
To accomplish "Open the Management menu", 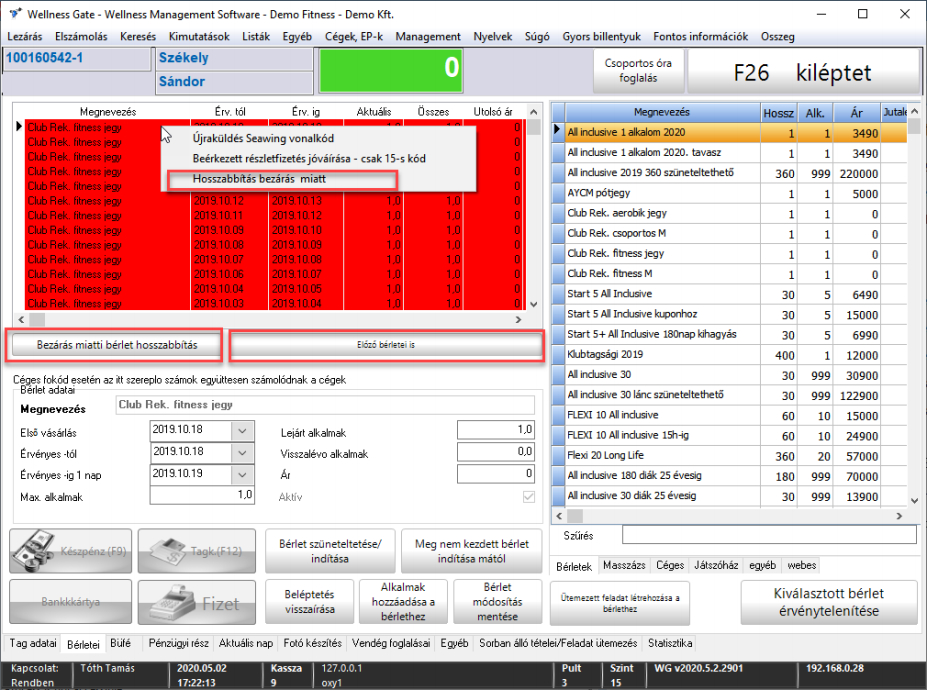I will pyautogui.click(x=428, y=37).
